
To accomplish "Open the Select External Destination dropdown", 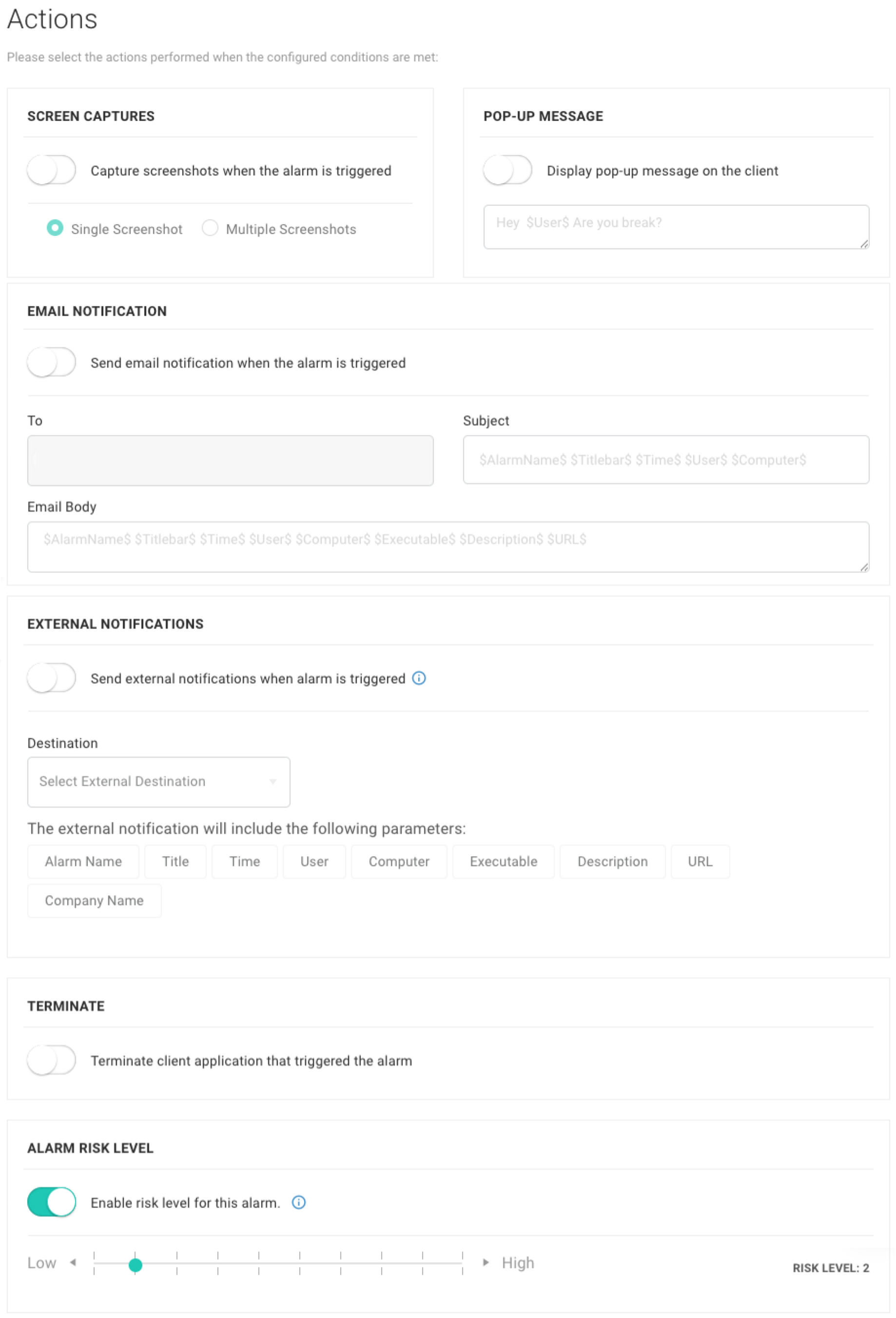I will click(159, 781).
